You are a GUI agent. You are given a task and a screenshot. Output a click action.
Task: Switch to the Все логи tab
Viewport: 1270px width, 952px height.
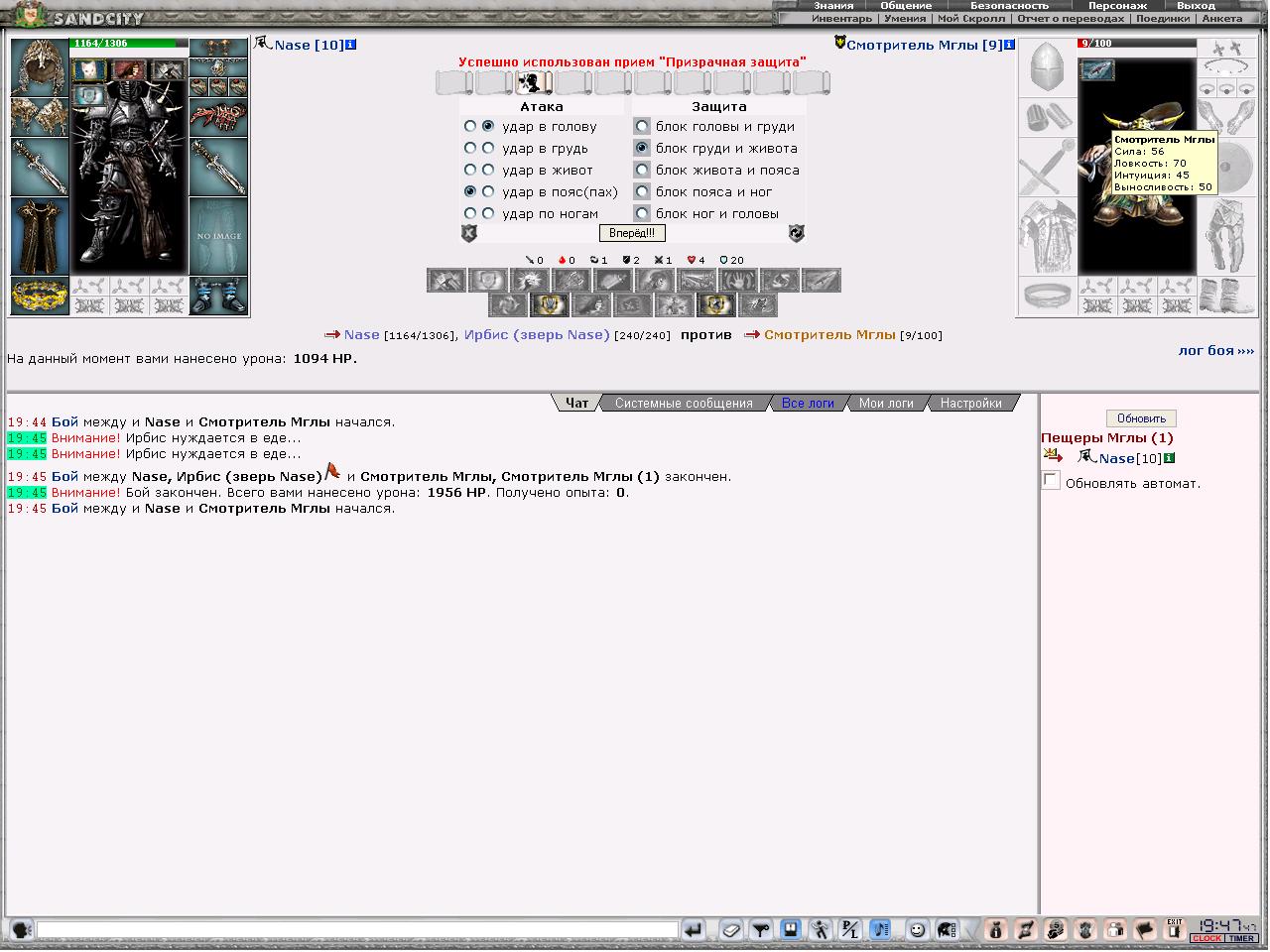pos(808,403)
